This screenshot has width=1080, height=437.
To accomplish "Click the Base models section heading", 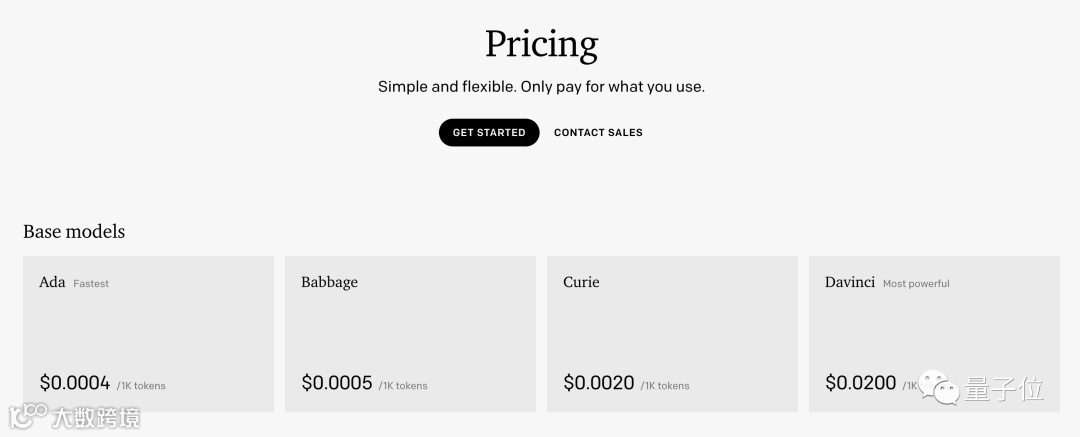I will click(x=74, y=231).
